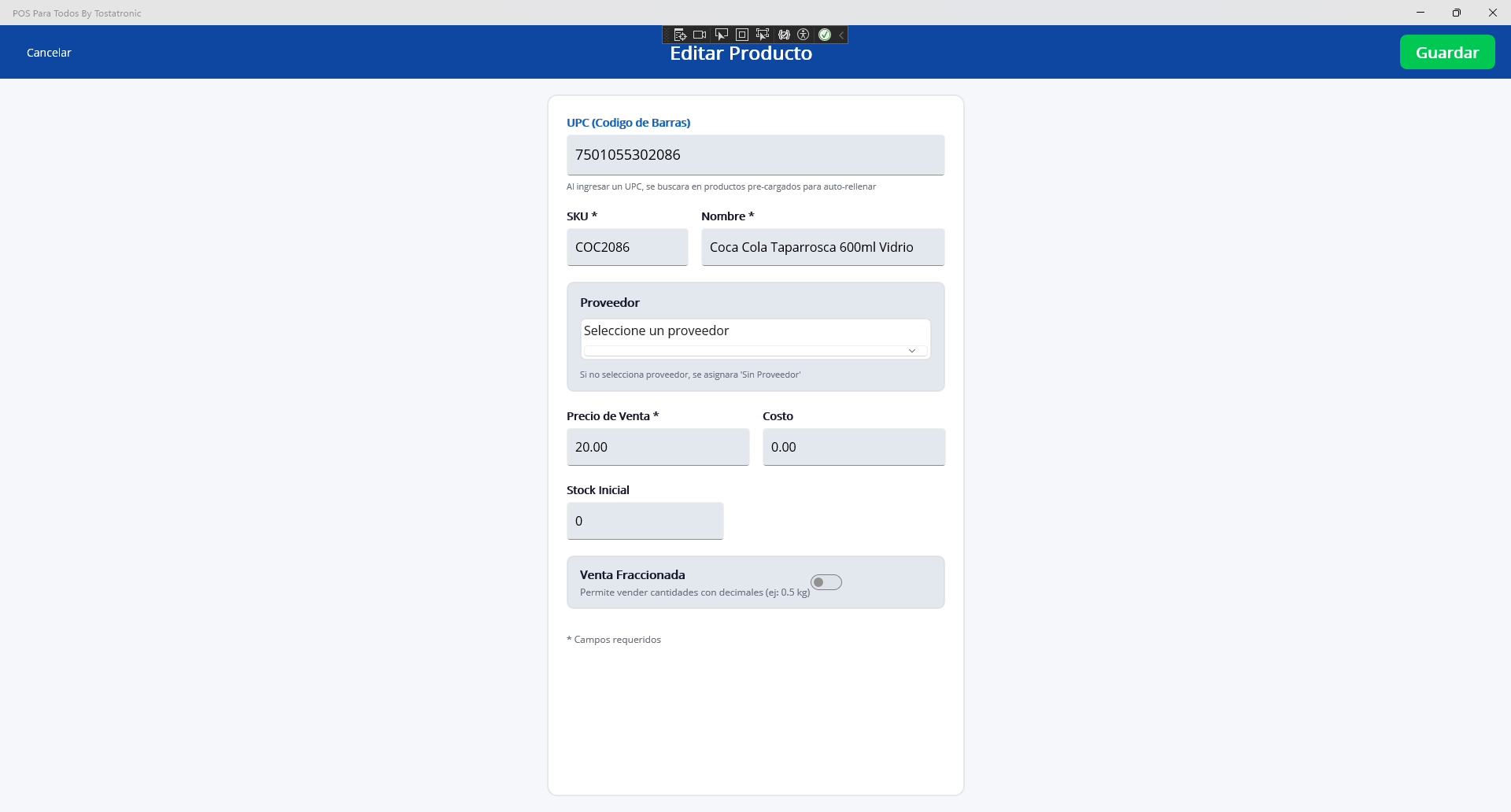Collapse the debug toolbar with chevron

pos(841,35)
